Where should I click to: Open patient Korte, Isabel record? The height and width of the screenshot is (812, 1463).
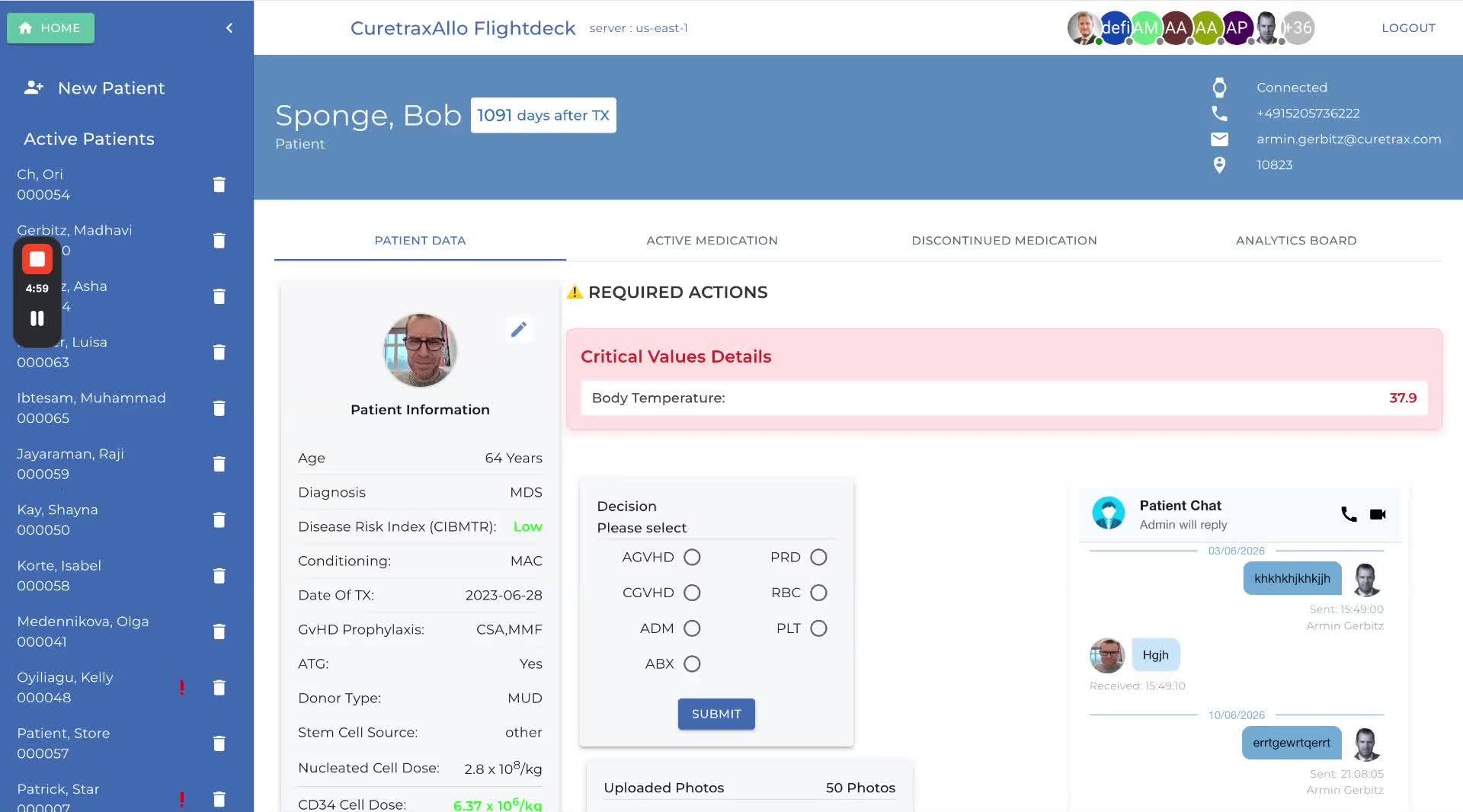tap(59, 576)
